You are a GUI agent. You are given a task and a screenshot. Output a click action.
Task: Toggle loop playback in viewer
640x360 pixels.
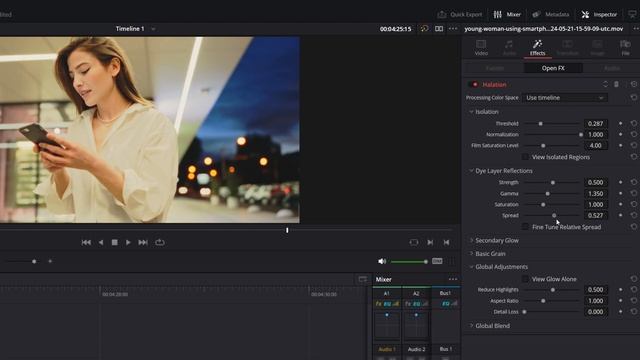click(160, 242)
